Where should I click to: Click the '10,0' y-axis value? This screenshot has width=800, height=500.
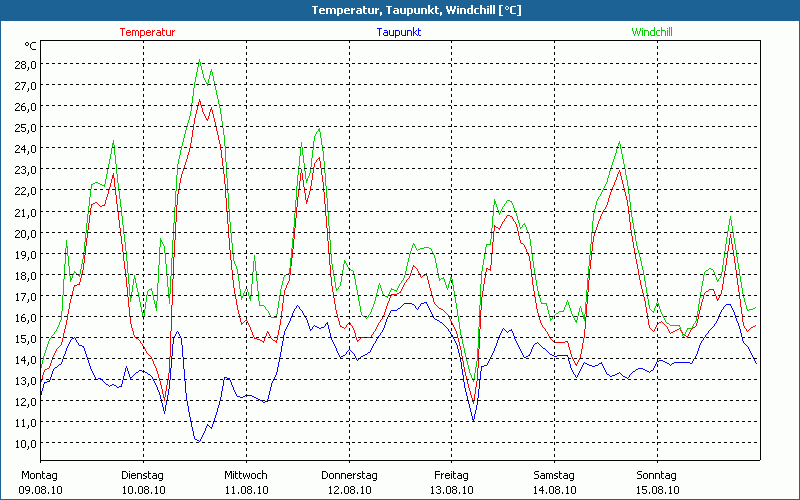coord(26,444)
